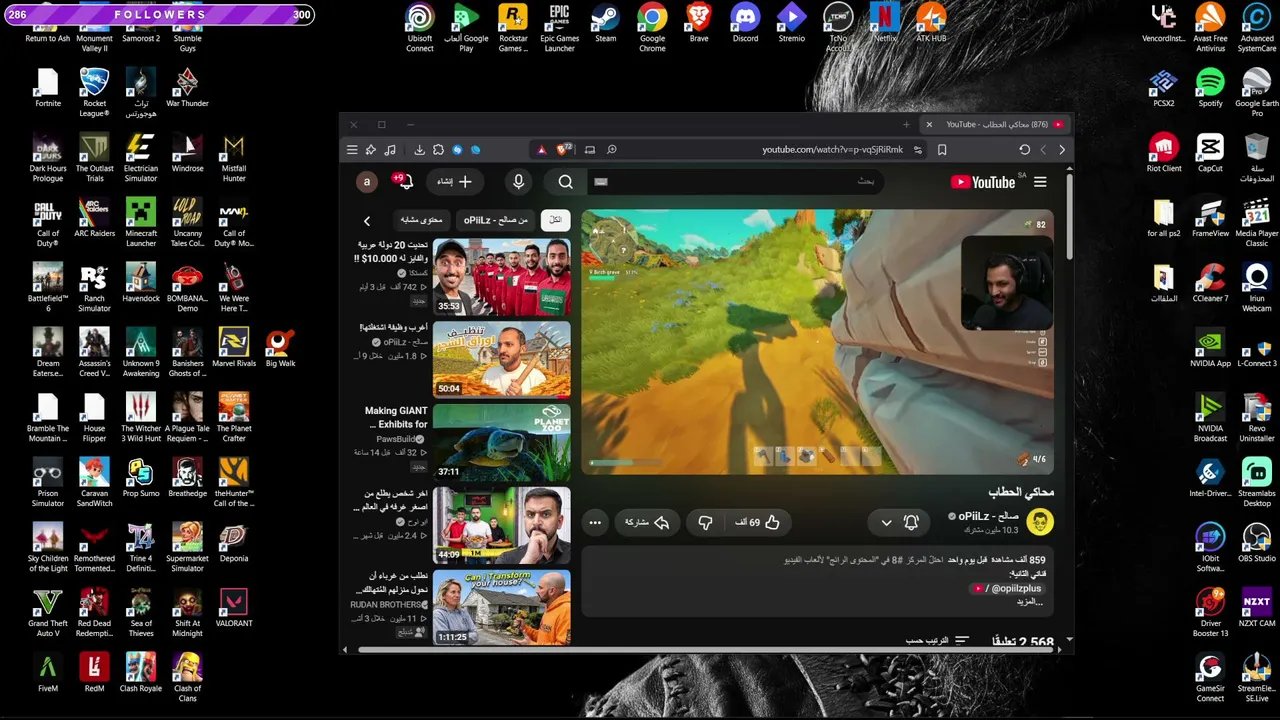Image resolution: width=1280 pixels, height=720 pixels.
Task: Click the إنشاء create button
Action: point(454,182)
